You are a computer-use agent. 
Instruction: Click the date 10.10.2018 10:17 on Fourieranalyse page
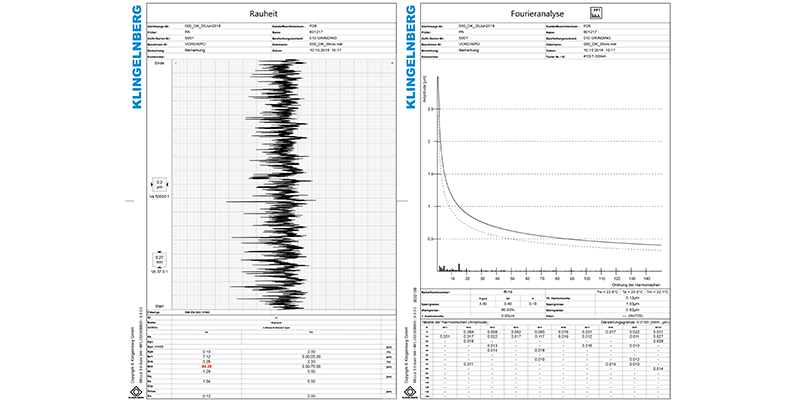[x=599, y=51]
